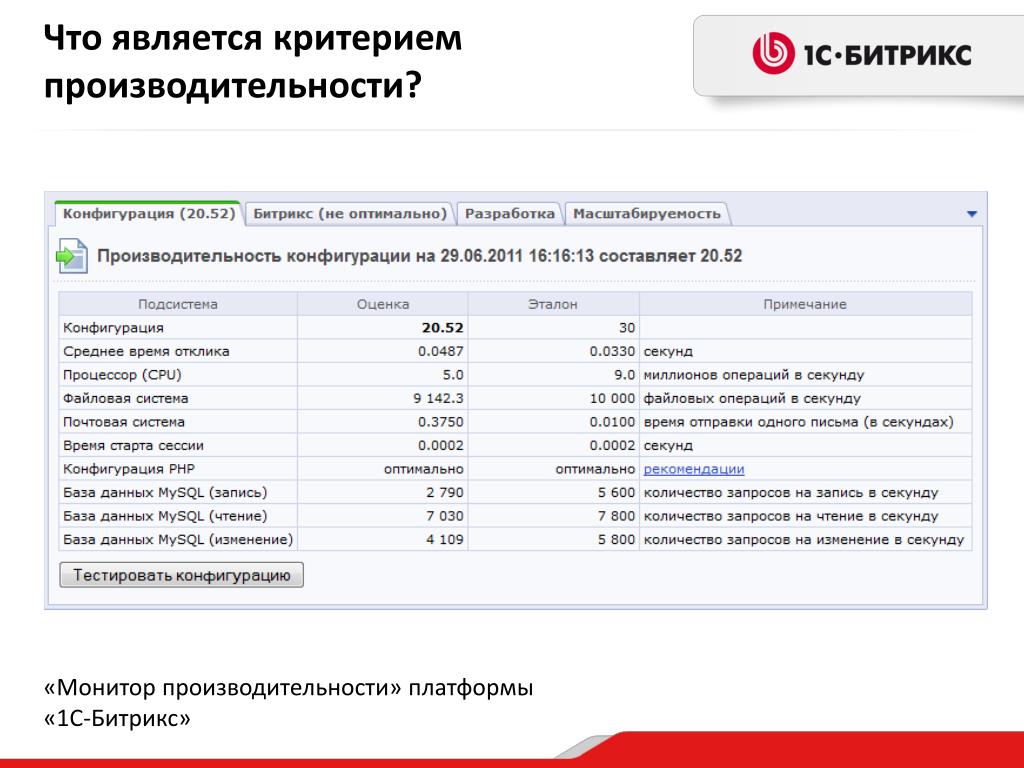Click the value 7 030
Image resolution: width=1024 pixels, height=768 pixels.
pyautogui.click(x=445, y=516)
